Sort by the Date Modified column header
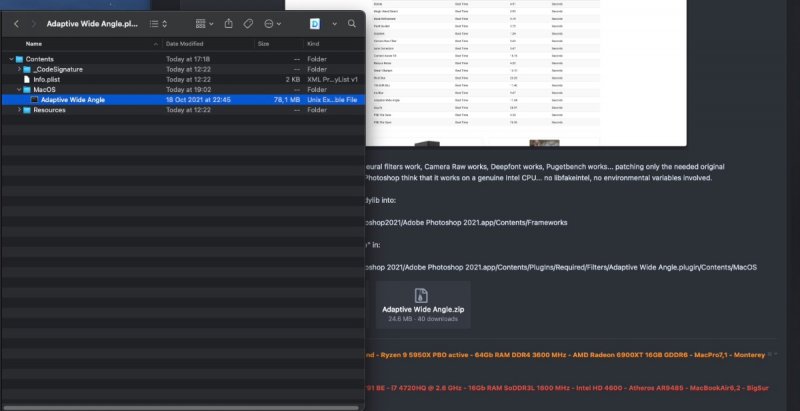 [186, 44]
